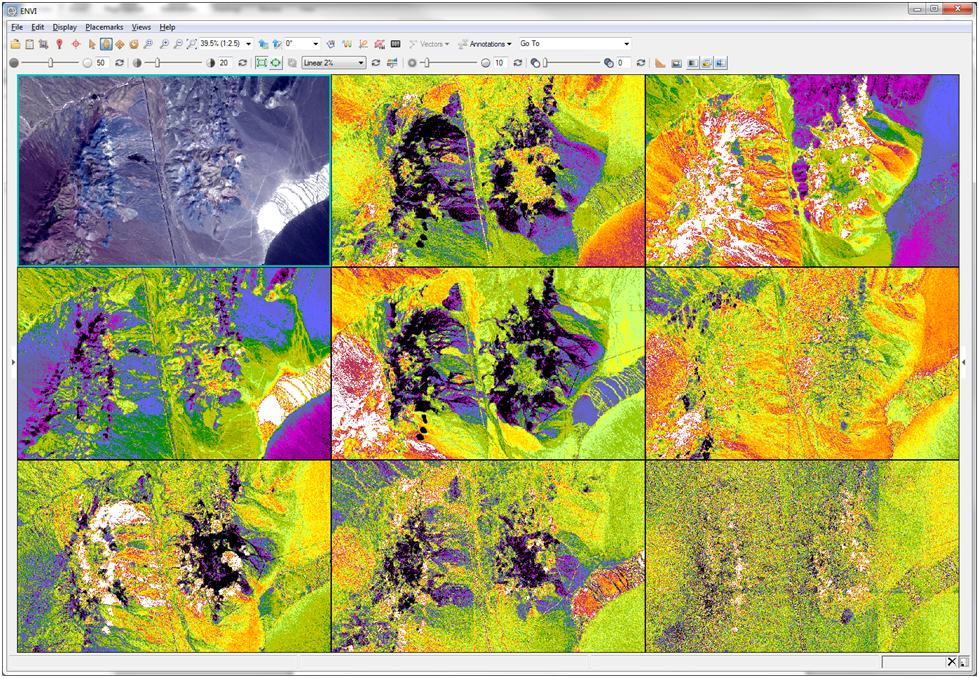979x678 pixels.
Task: Select the arrow Select tool
Action: coord(91,44)
